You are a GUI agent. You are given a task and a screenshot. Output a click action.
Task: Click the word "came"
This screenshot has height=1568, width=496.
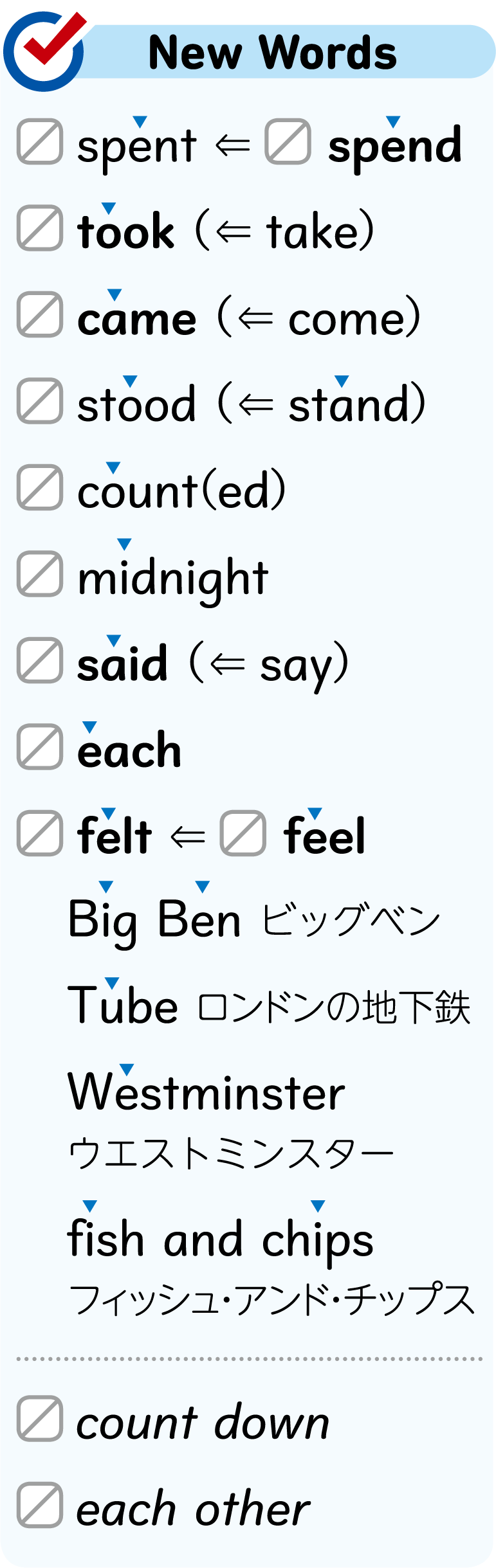click(x=136, y=320)
